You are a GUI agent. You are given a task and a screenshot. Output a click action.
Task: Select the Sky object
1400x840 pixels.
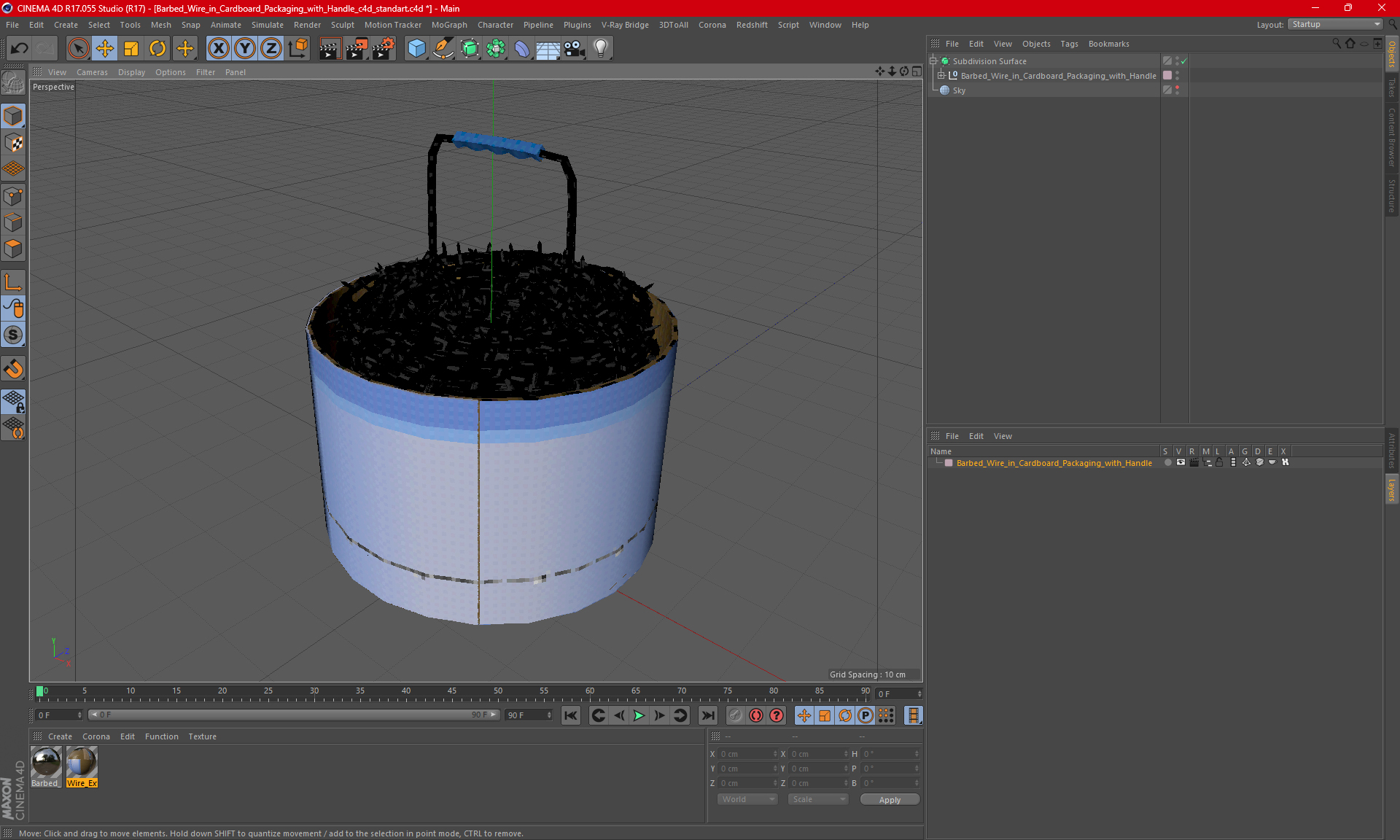[959, 90]
